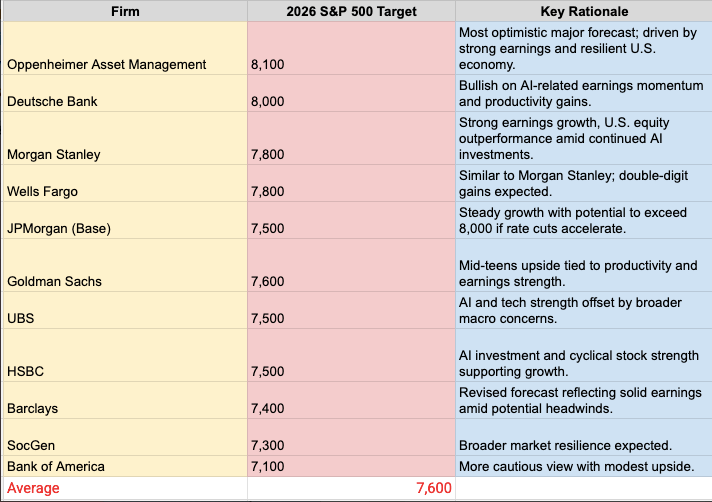Click the 'AI investment and cyclical stock' rationale

tap(584, 355)
